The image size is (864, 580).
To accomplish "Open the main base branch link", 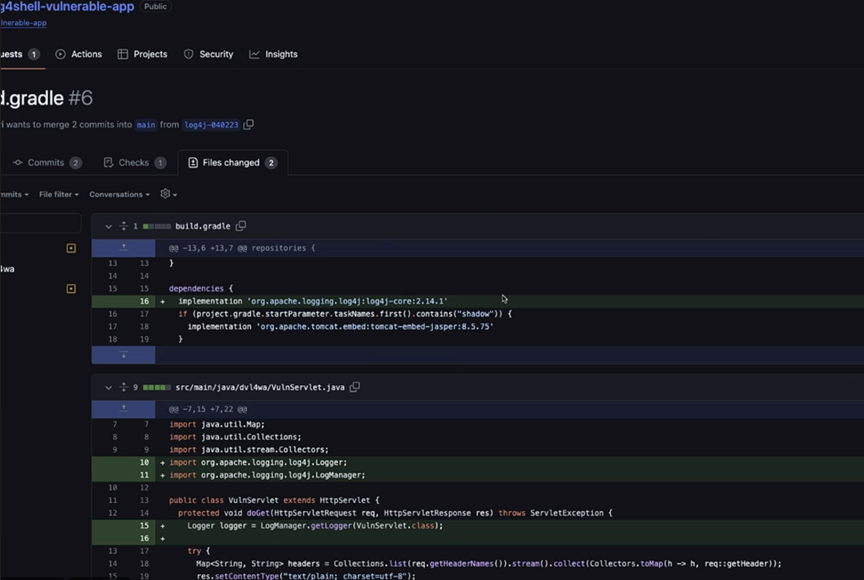I will (x=145, y=125).
